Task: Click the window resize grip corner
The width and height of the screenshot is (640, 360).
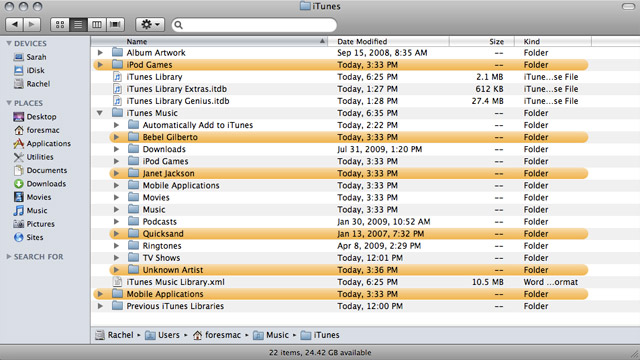Action: click(x=635, y=355)
